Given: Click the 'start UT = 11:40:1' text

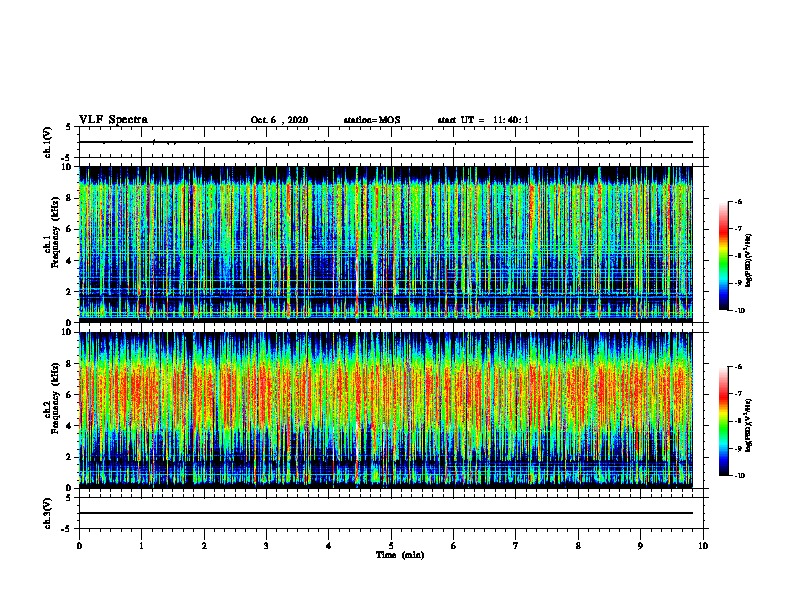Looking at the screenshot, I should pyautogui.click(x=483, y=120).
